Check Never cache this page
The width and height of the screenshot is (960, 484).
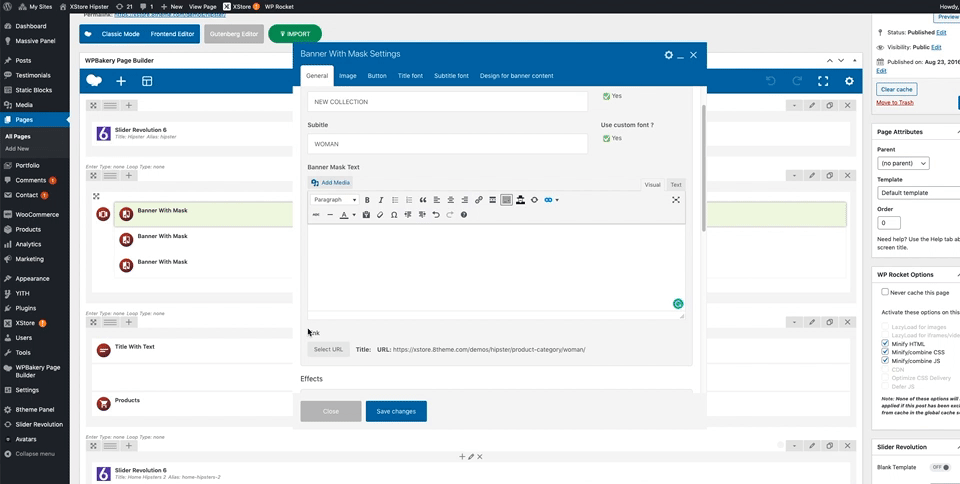pyautogui.click(x=885, y=292)
